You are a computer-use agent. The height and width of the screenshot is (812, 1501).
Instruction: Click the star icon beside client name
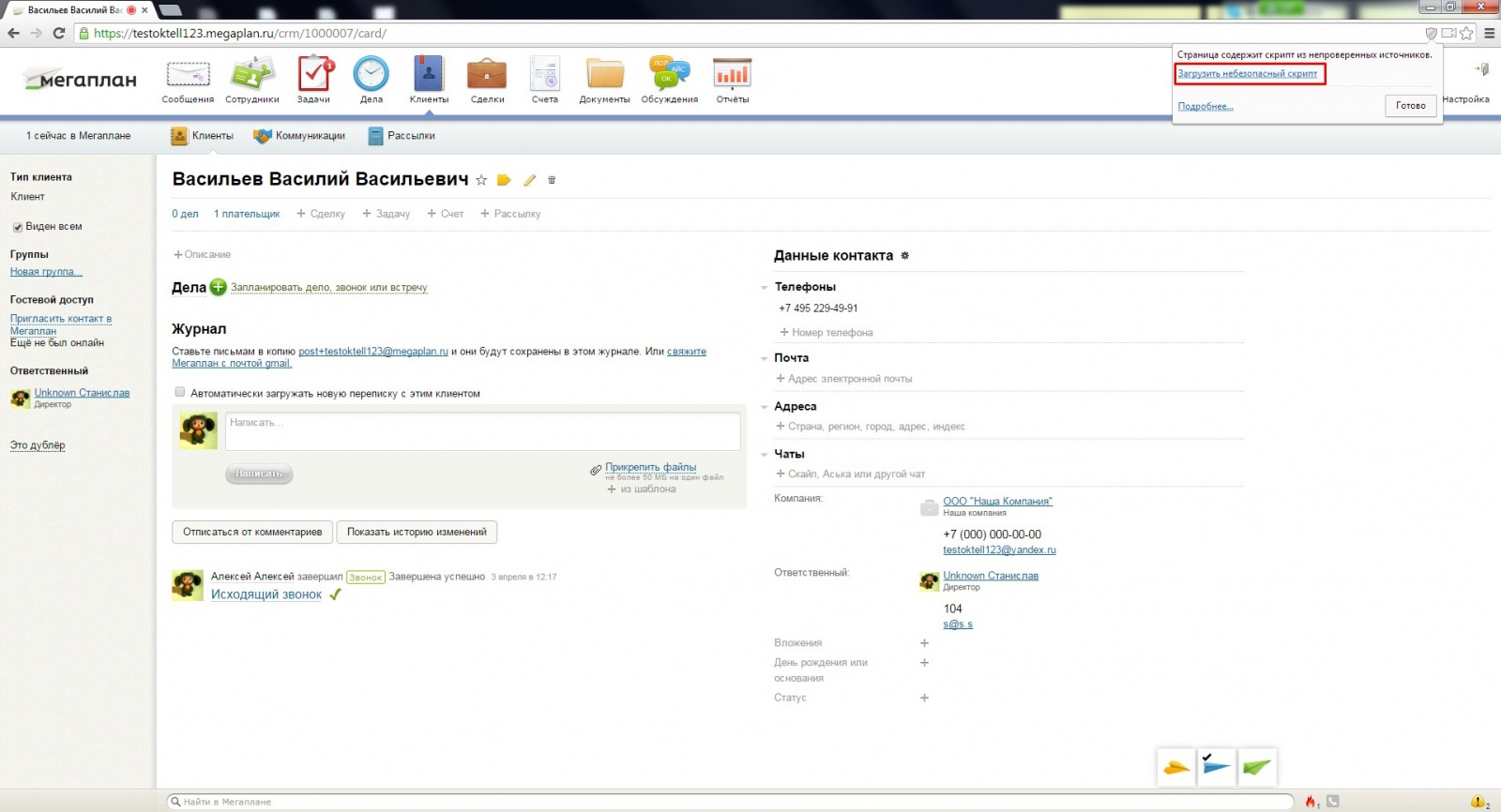pyautogui.click(x=481, y=180)
